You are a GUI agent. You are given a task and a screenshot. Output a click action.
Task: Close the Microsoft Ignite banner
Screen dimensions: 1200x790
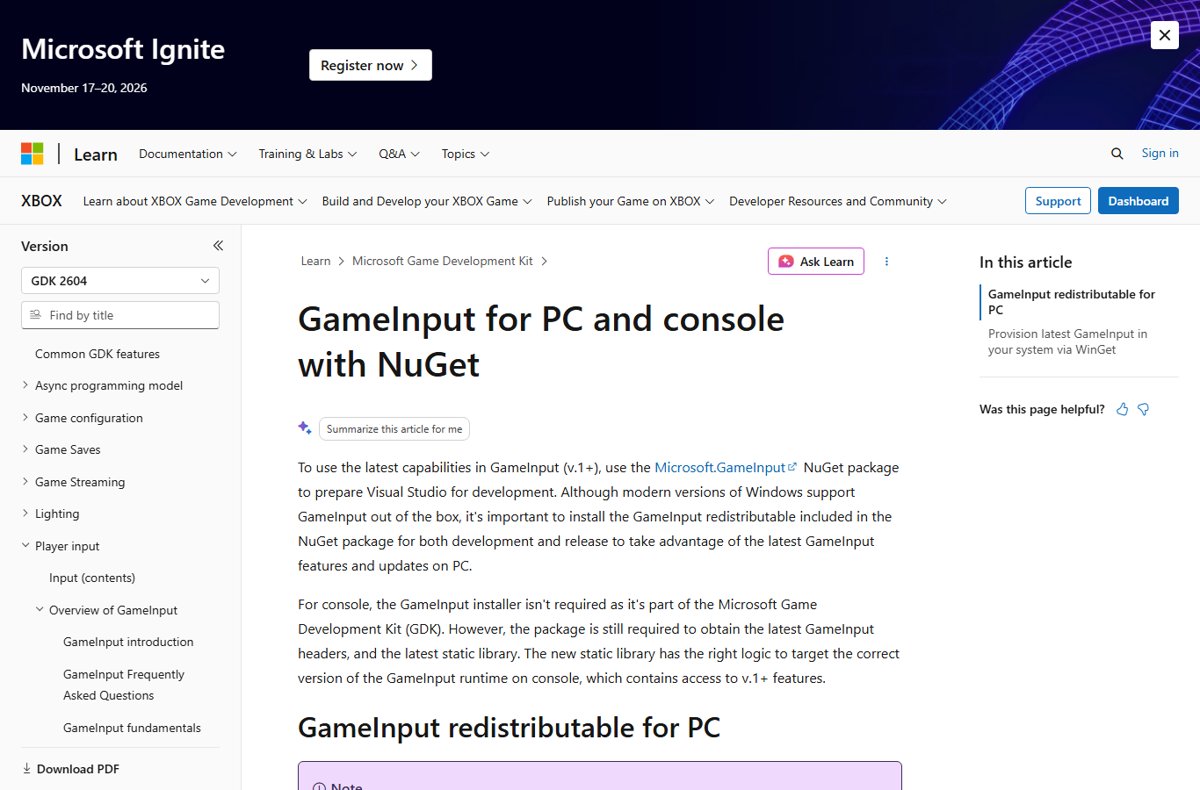1164,35
